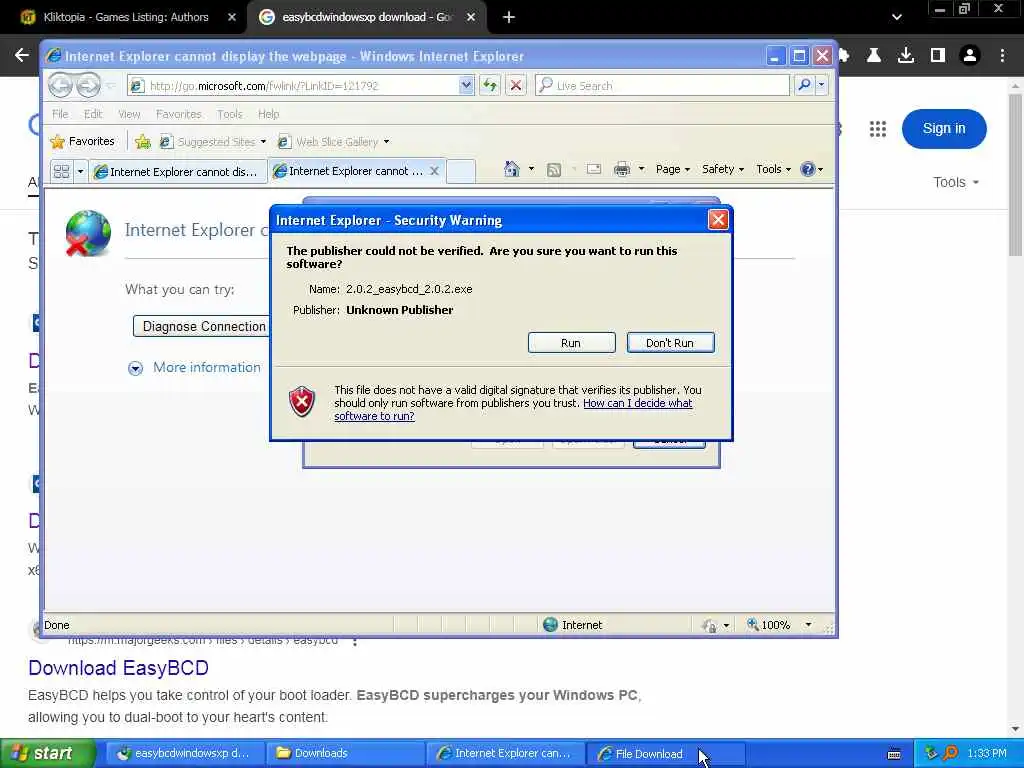Open the Favorites menu in menu bar

[179, 114]
